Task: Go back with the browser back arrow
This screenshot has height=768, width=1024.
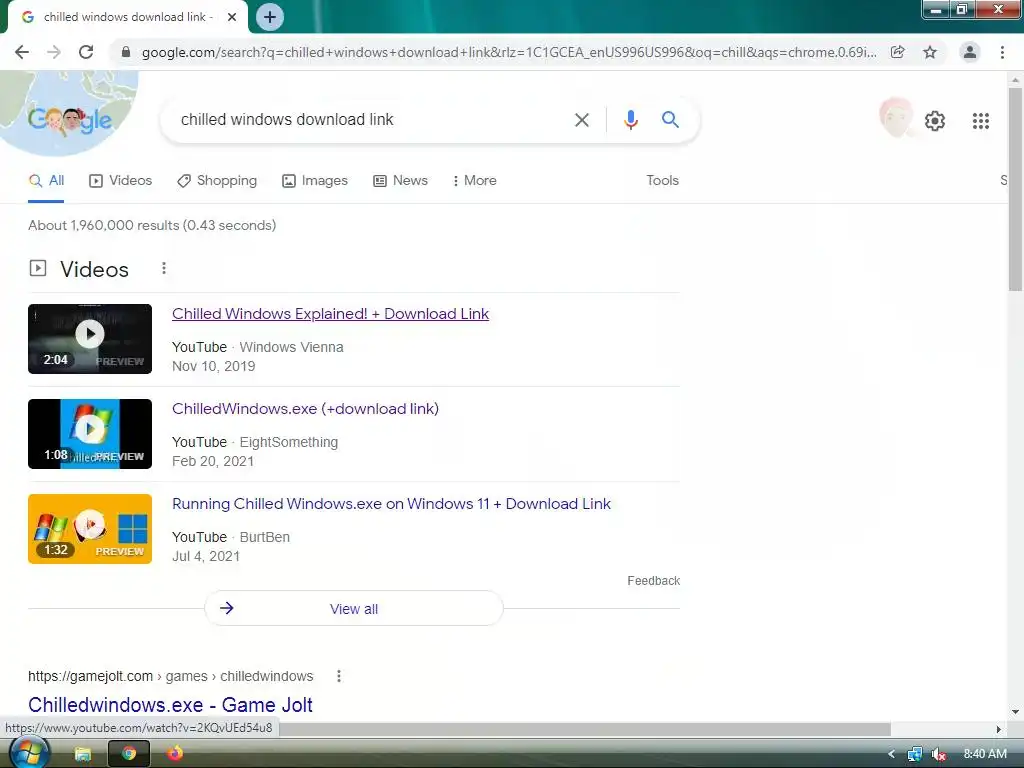Action: pos(22,52)
